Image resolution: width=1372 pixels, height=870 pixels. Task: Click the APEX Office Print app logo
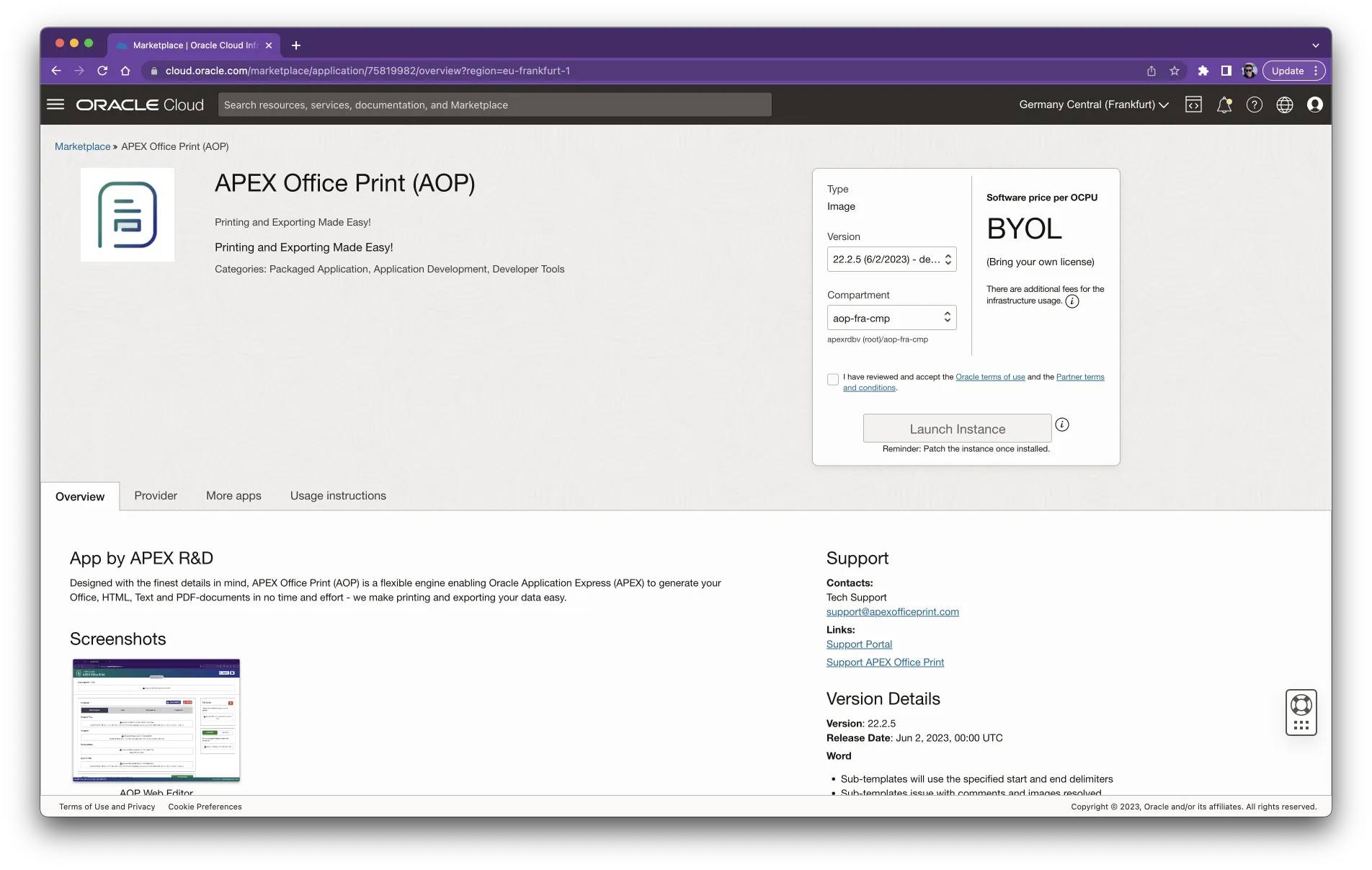tap(128, 215)
